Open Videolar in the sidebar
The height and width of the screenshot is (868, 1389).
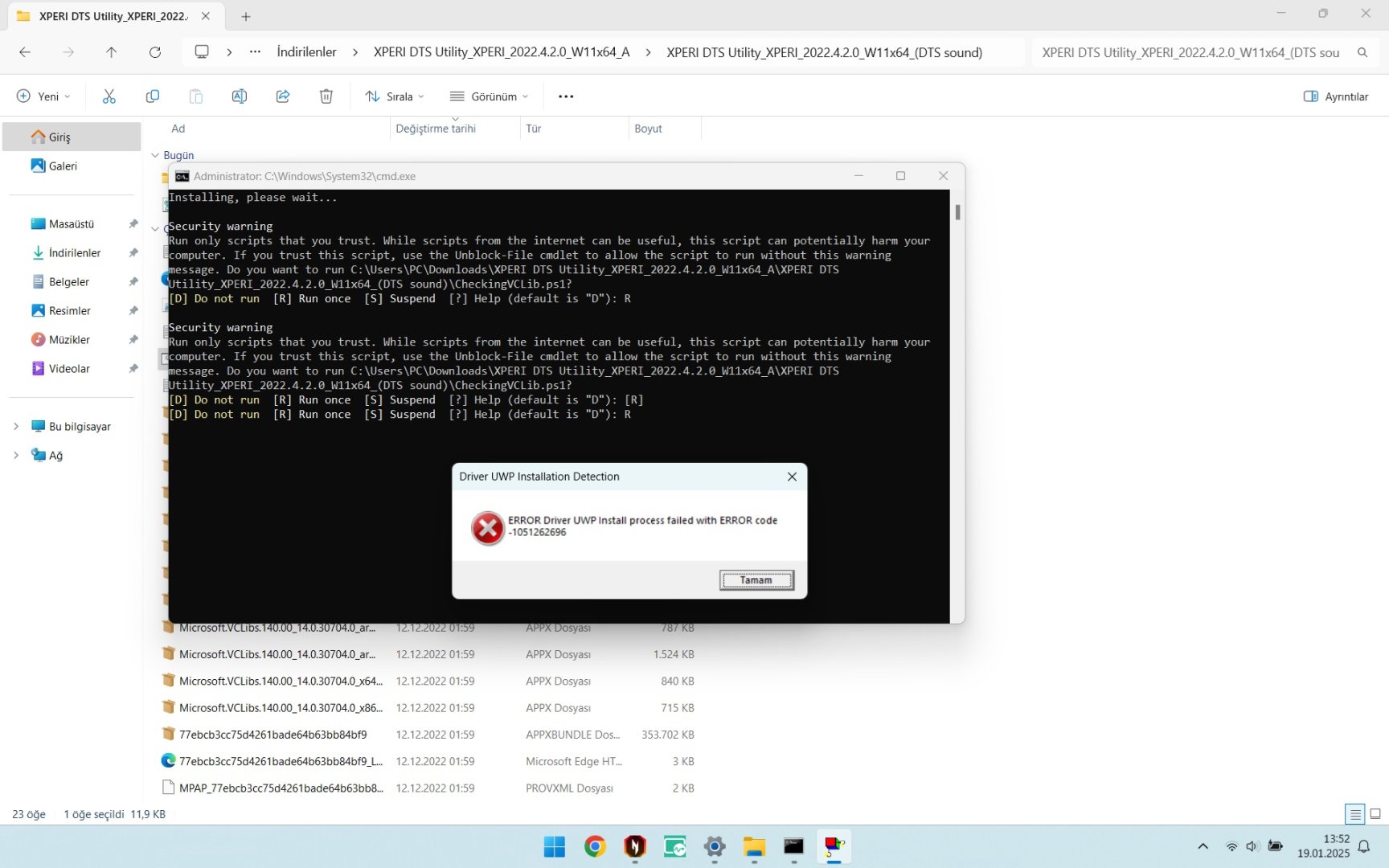pos(72,368)
